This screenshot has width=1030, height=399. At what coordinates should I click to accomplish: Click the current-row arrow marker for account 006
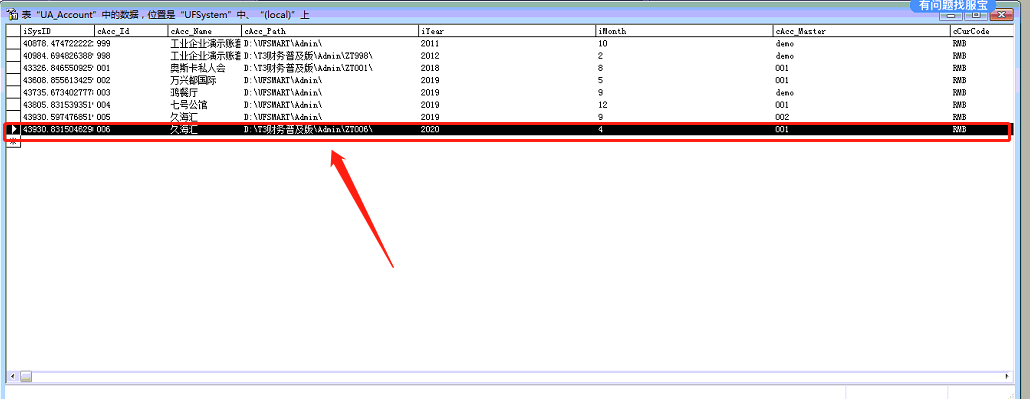[x=14, y=129]
